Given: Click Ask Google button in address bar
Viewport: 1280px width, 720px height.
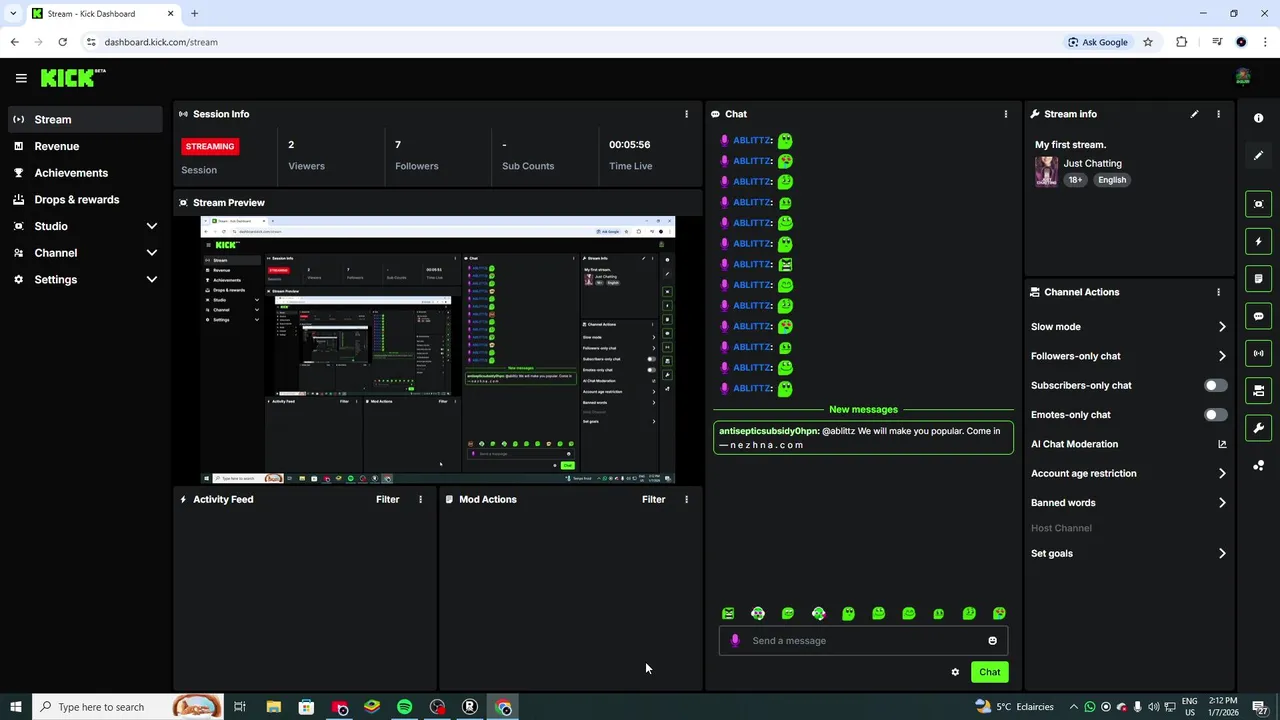Looking at the screenshot, I should [x=1097, y=42].
